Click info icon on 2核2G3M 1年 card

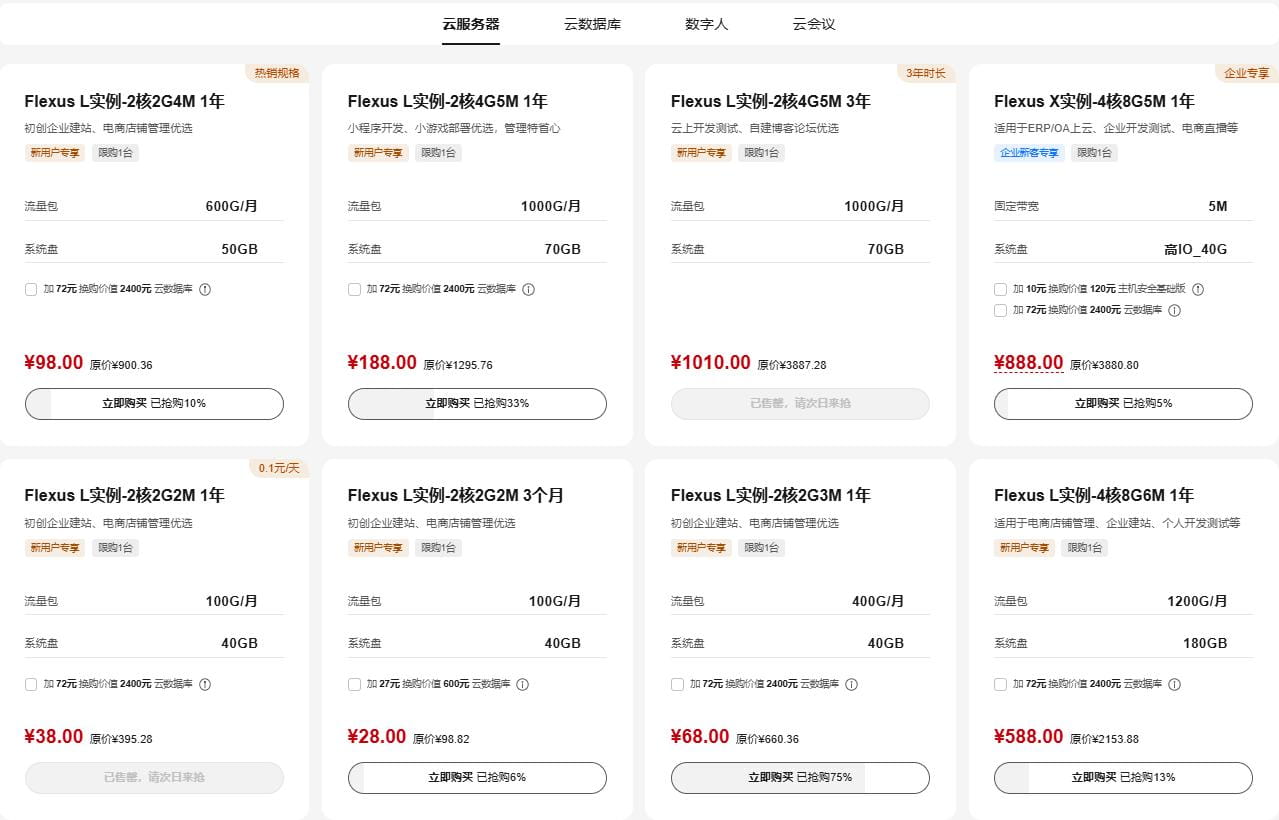(851, 684)
